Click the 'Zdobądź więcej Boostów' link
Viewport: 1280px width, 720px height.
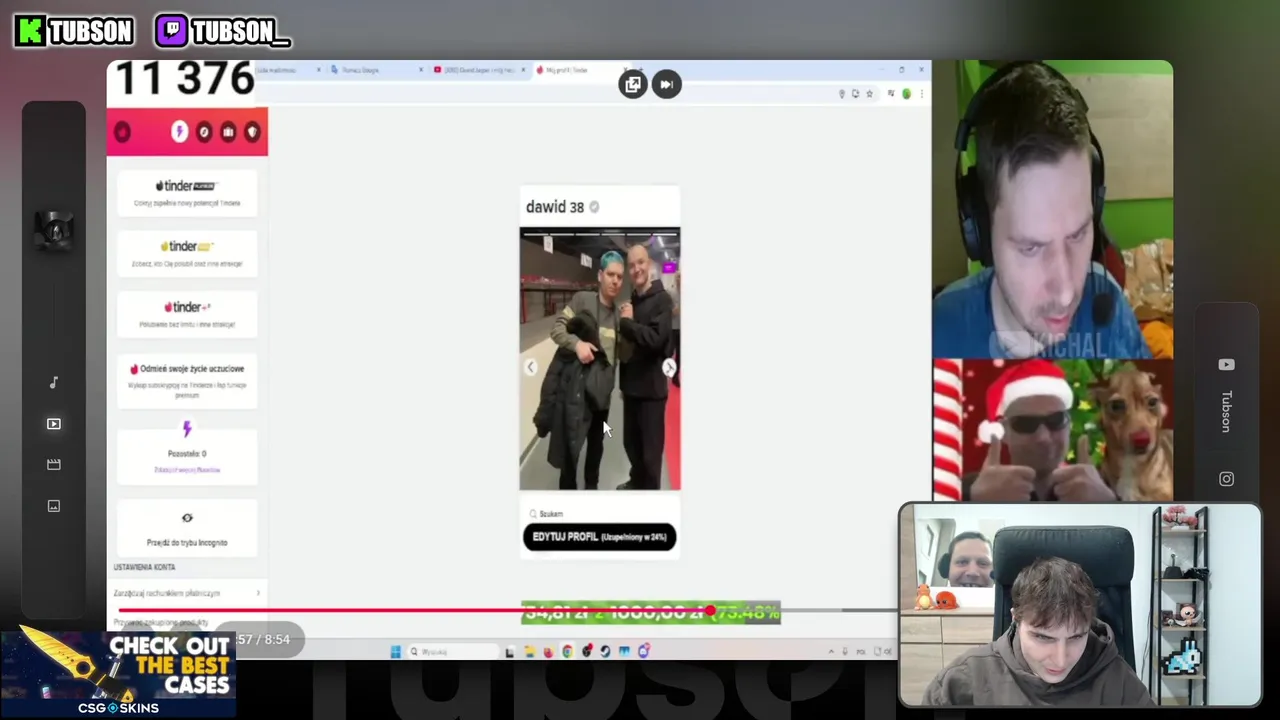[187, 470]
